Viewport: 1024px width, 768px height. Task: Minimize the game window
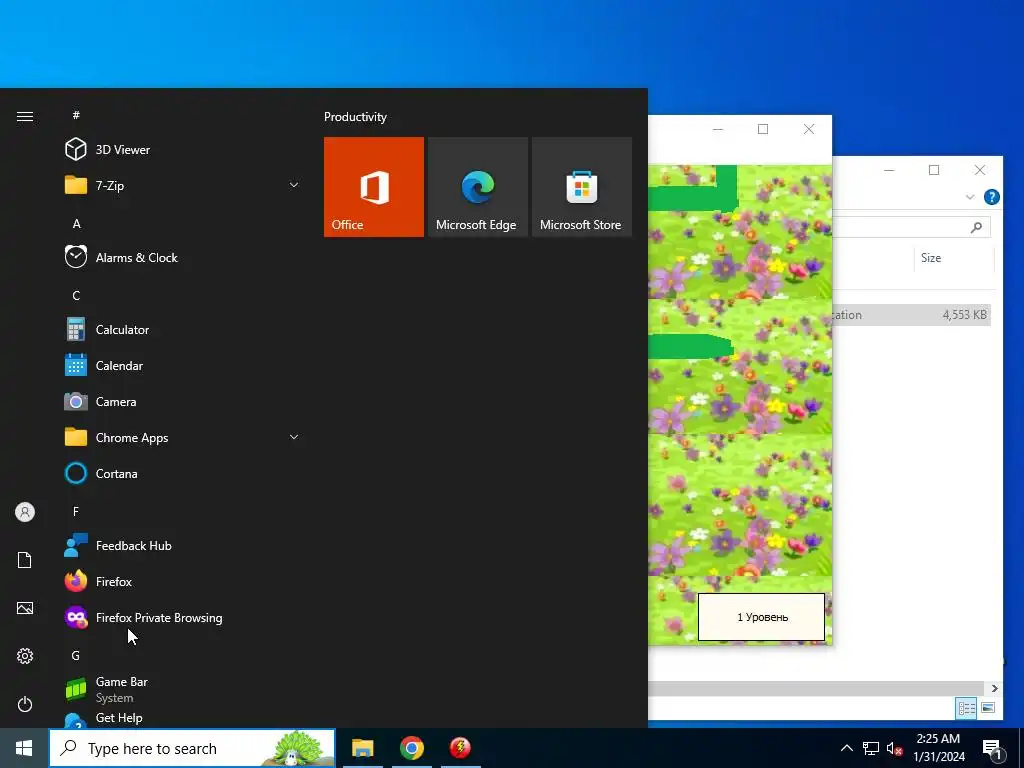click(718, 129)
